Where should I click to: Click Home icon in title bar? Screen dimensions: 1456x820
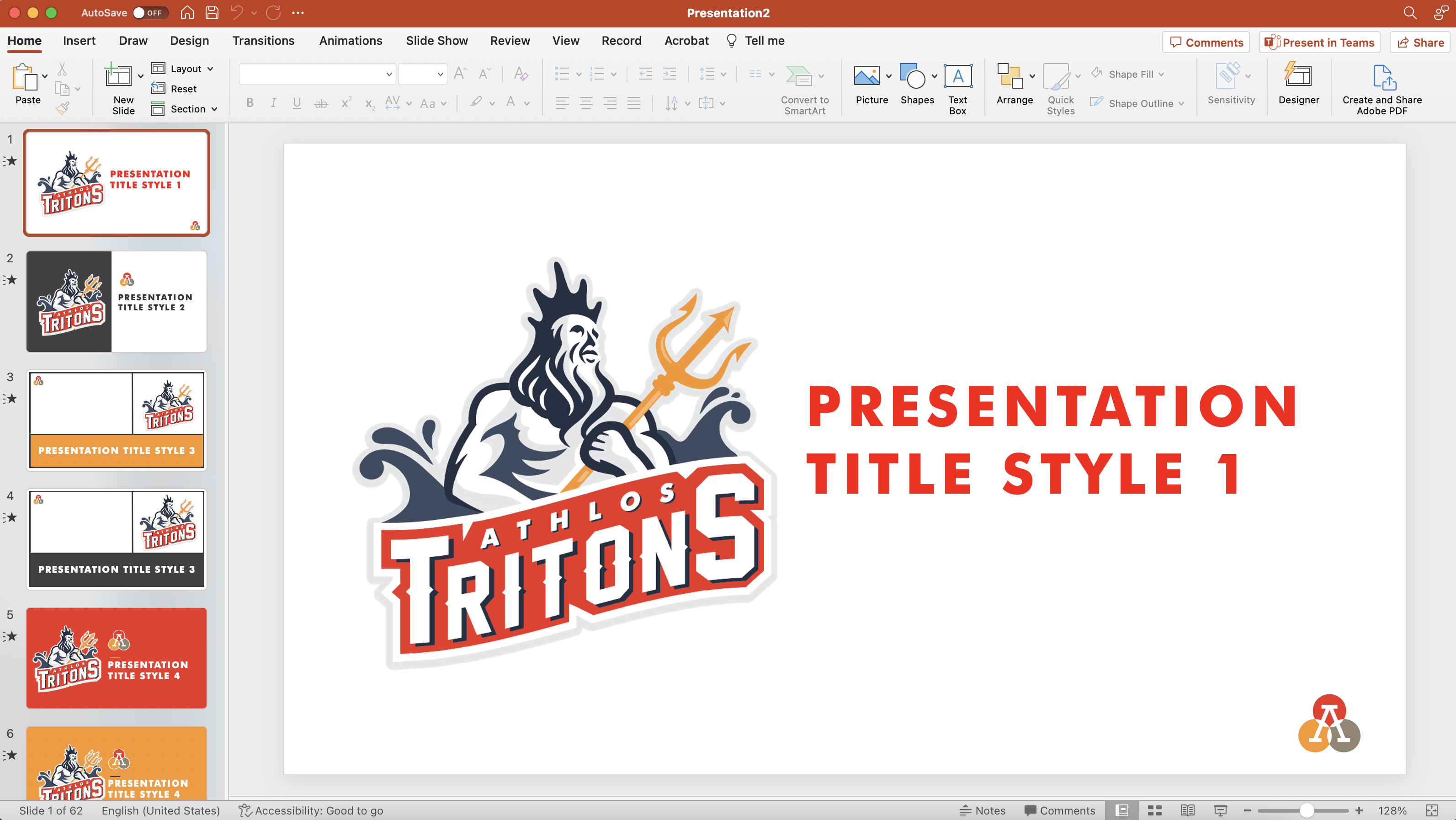click(x=187, y=12)
